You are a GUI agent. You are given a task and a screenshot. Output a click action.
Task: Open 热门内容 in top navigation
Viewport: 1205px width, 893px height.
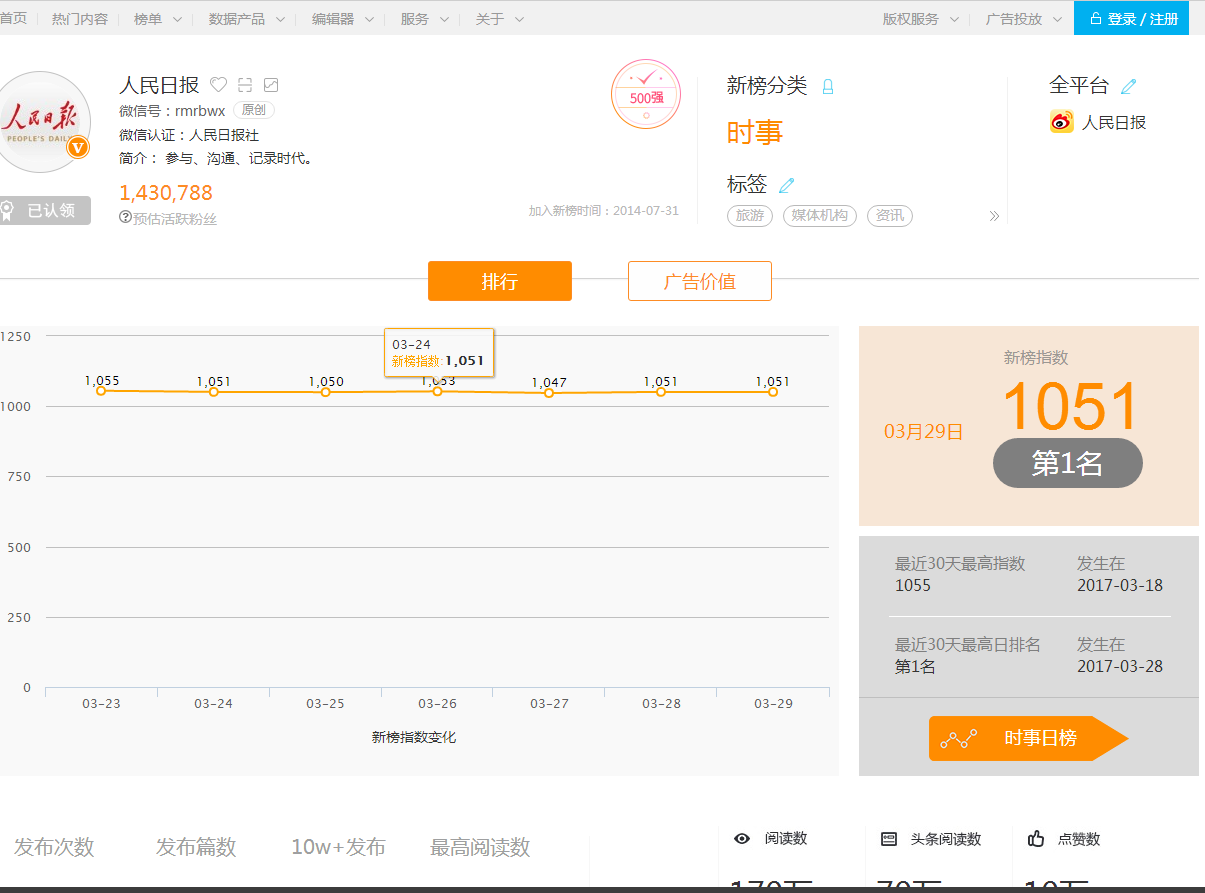(80, 19)
